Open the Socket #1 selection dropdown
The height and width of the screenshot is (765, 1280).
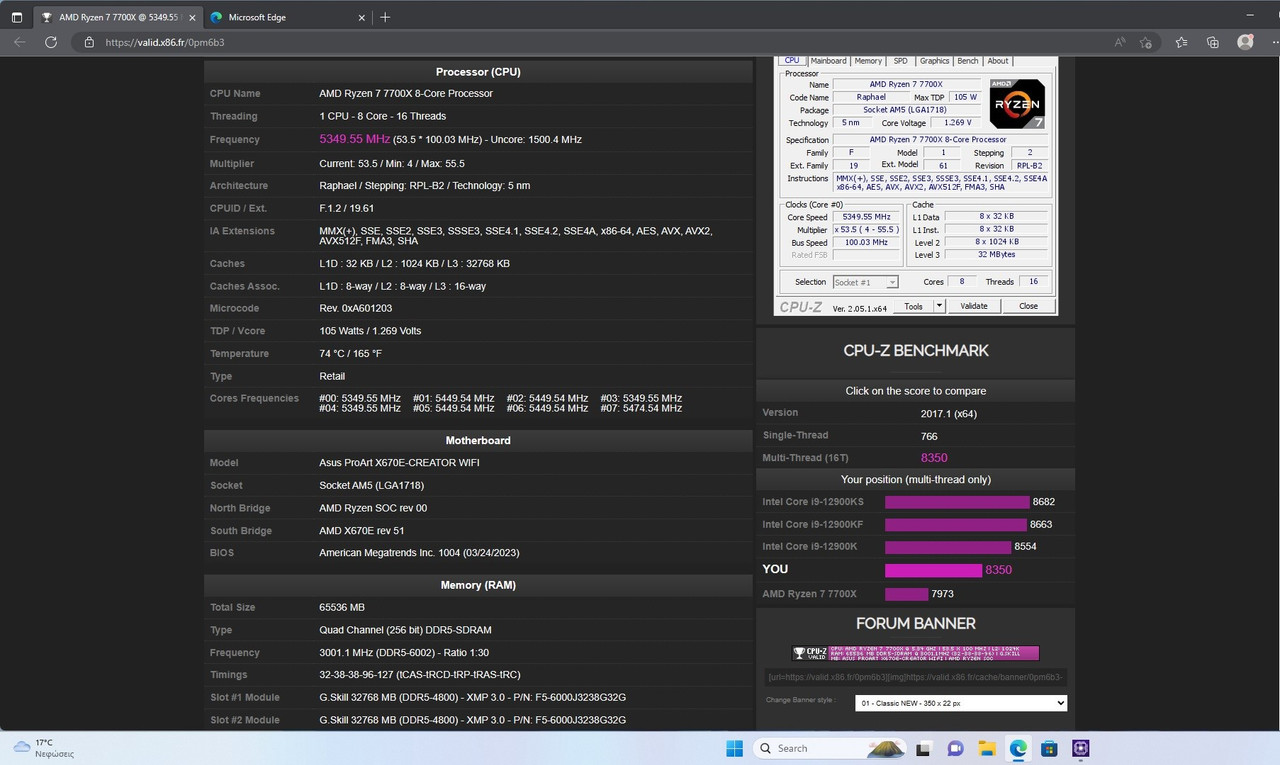pyautogui.click(x=865, y=282)
